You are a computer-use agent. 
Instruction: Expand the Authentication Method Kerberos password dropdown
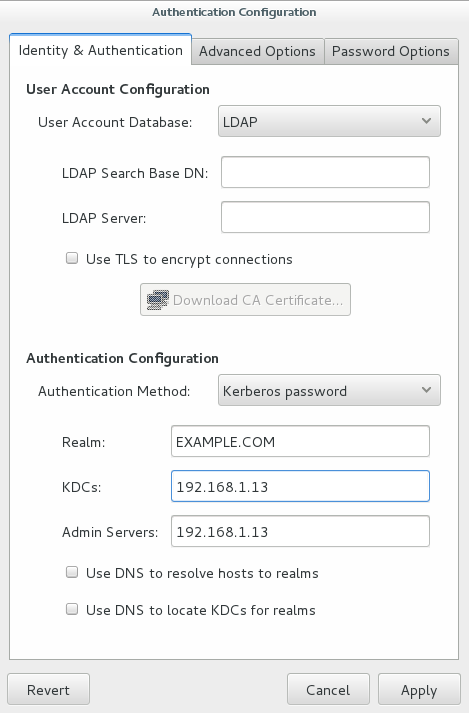tap(329, 390)
